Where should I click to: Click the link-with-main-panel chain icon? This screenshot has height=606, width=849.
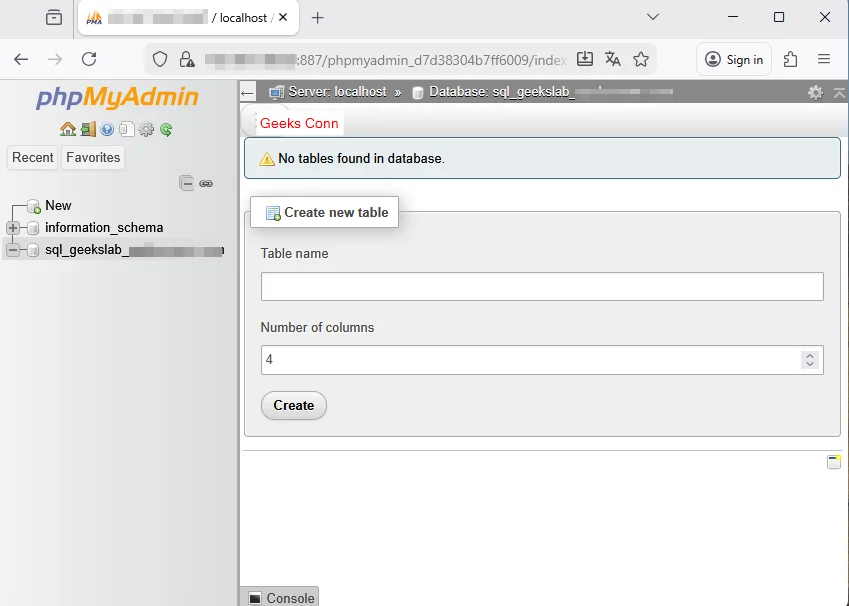coord(206,184)
